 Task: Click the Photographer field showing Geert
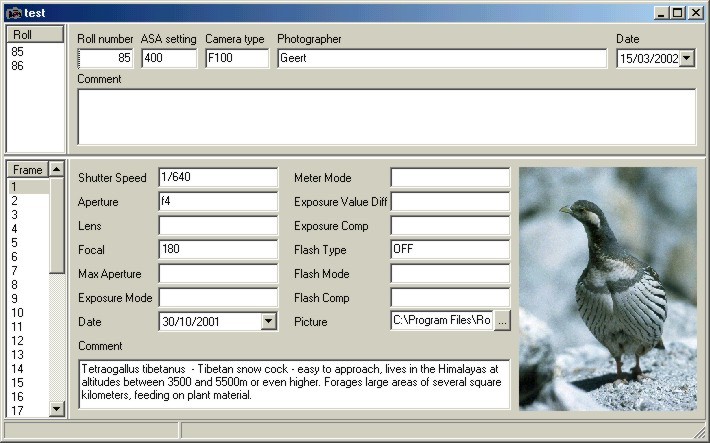tap(442, 58)
